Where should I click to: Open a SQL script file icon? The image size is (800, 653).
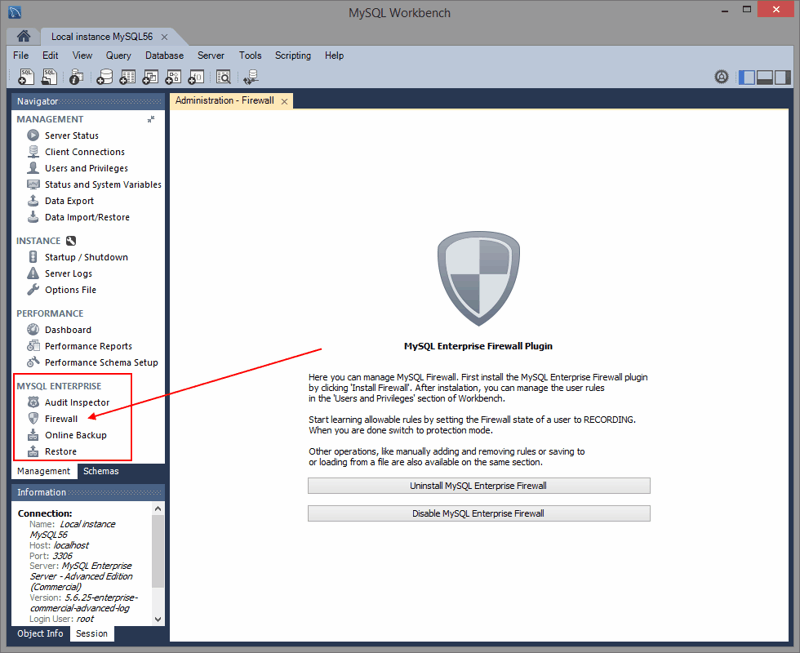[x=49, y=77]
